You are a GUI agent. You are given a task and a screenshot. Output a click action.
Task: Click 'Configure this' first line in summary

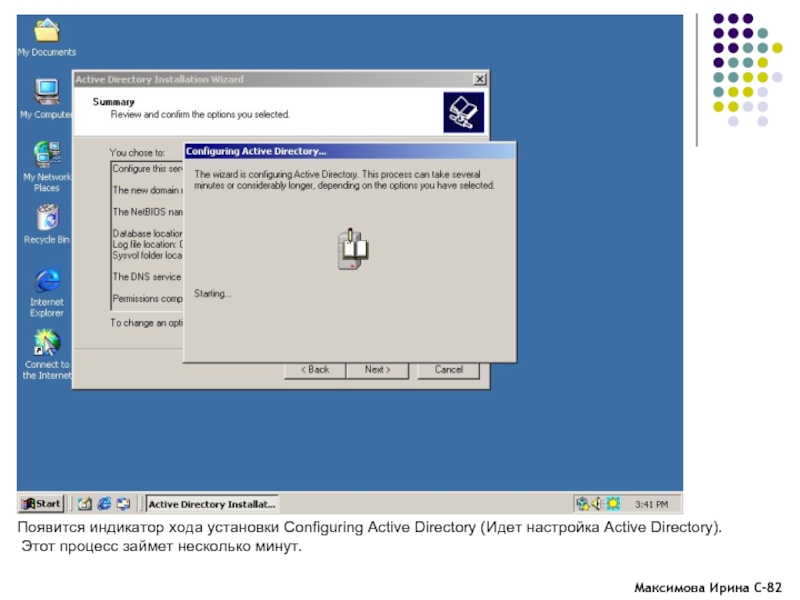coord(147,169)
